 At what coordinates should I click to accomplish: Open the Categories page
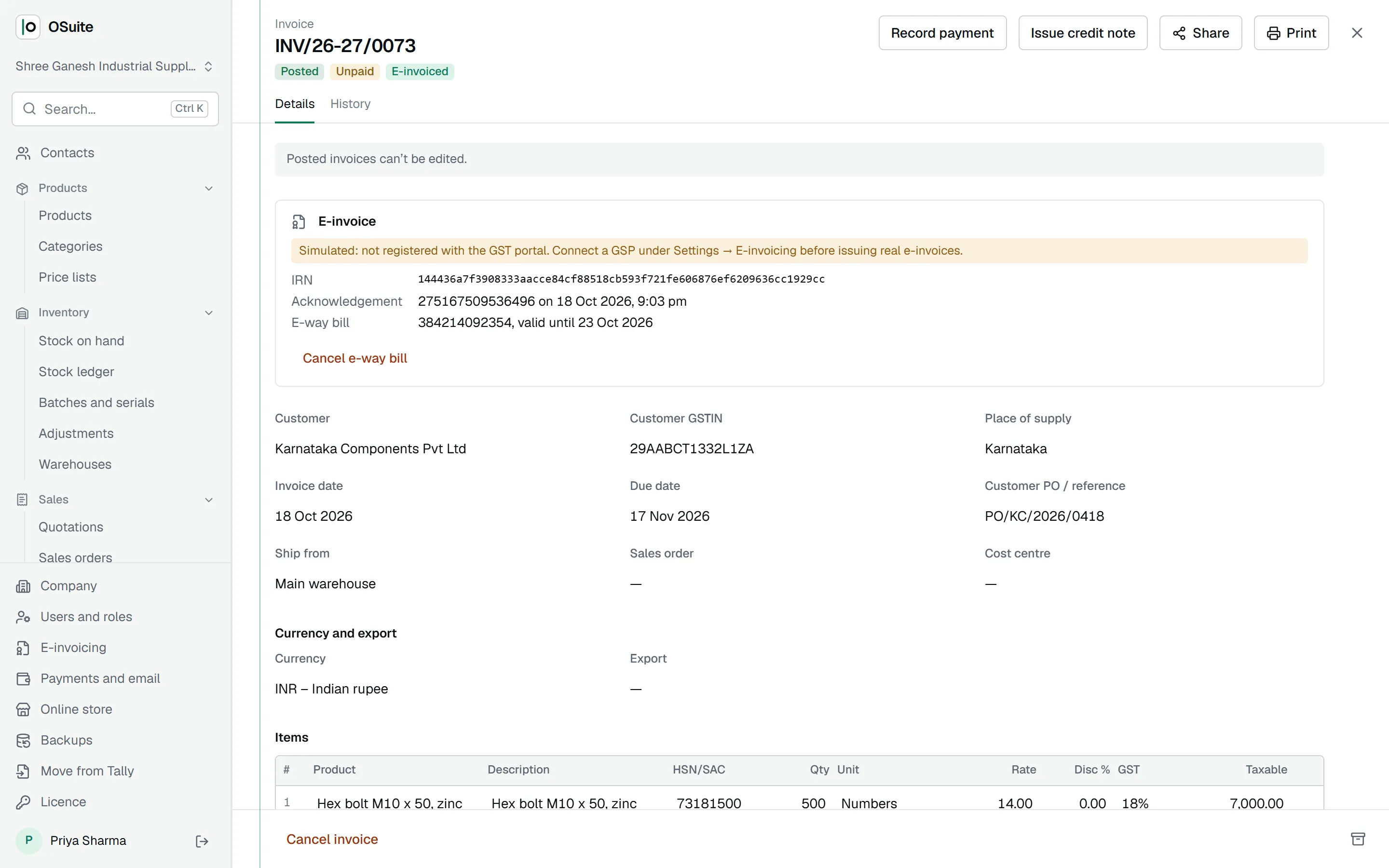point(70,246)
